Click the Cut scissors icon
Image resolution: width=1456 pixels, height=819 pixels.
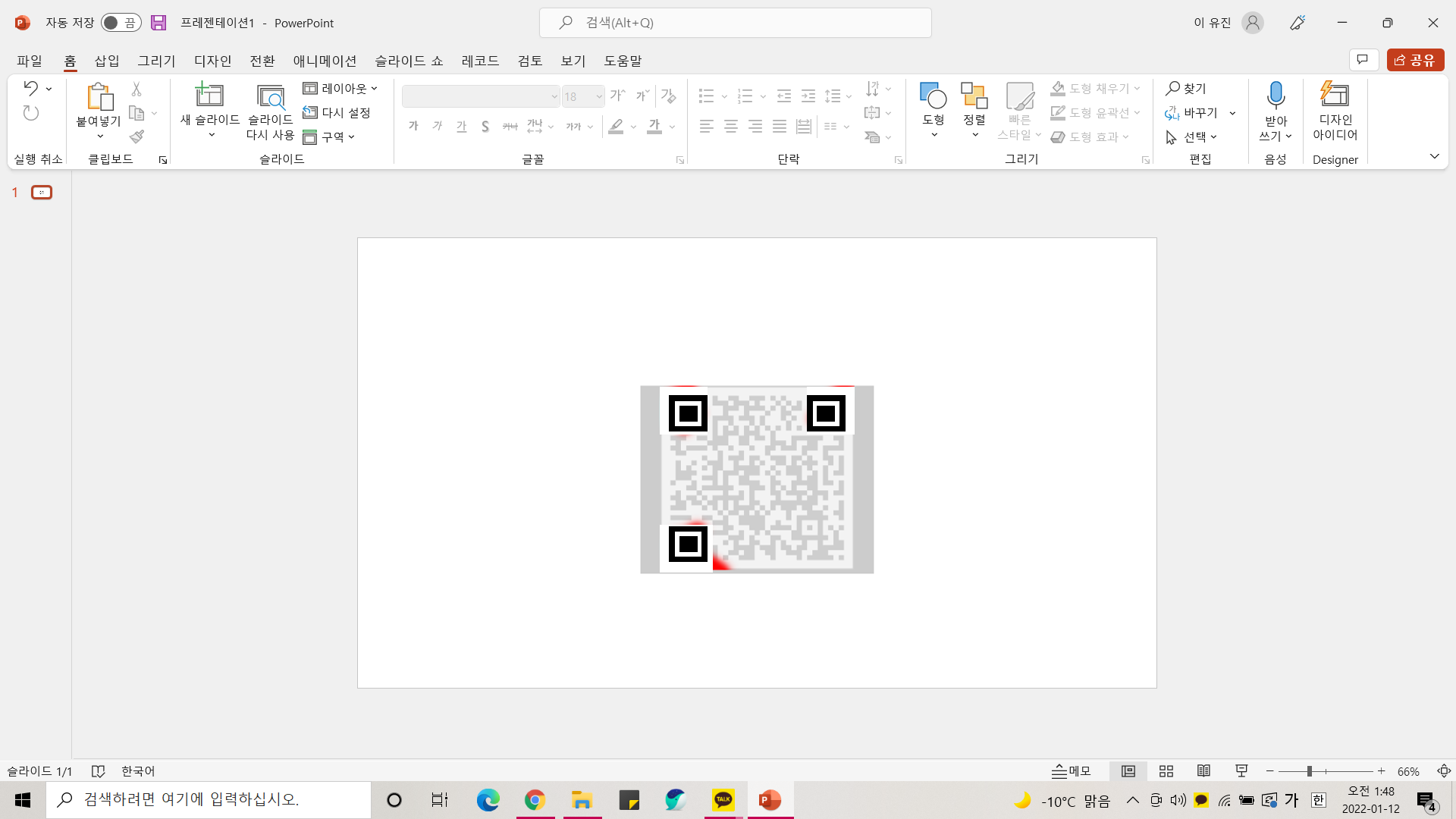(x=136, y=89)
